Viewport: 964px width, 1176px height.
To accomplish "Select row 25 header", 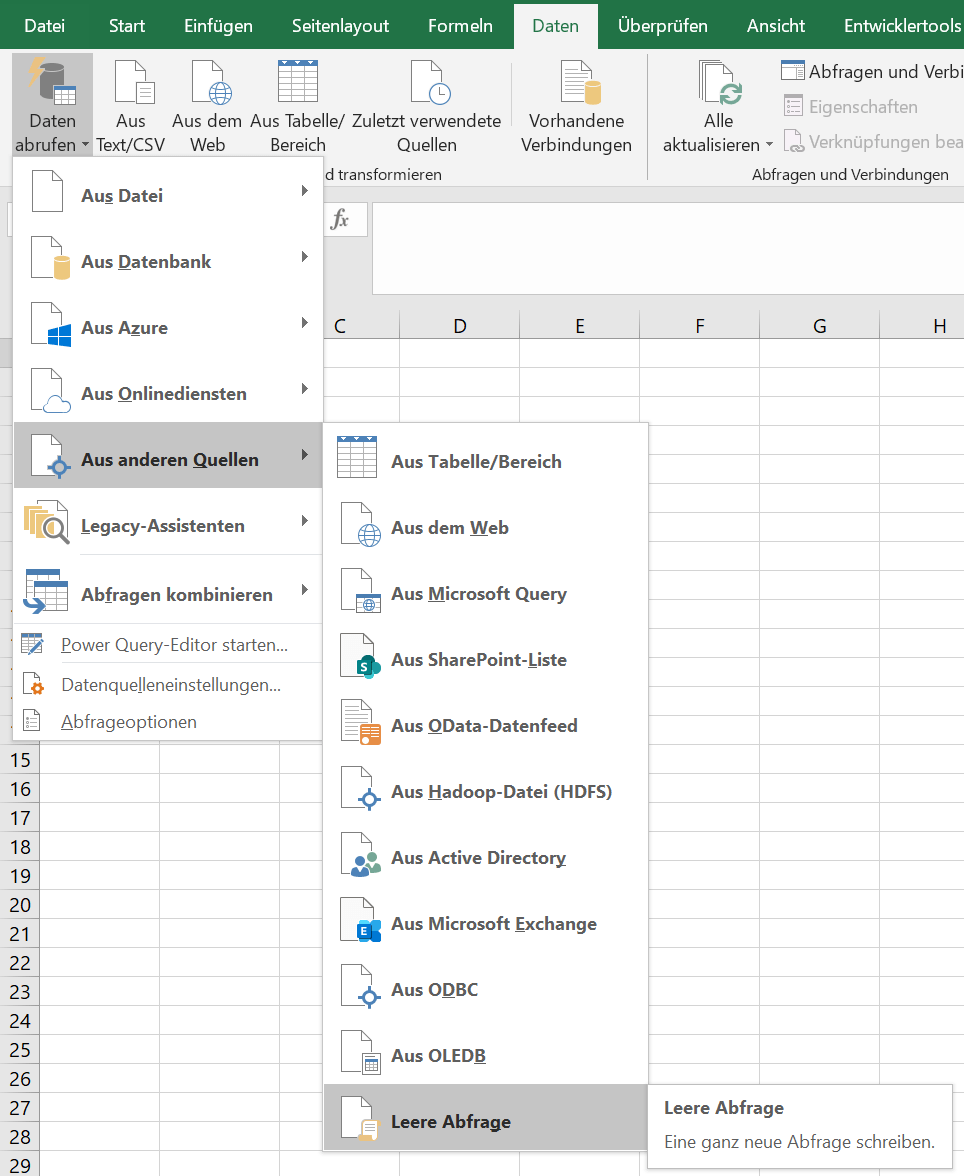I will point(20,1050).
